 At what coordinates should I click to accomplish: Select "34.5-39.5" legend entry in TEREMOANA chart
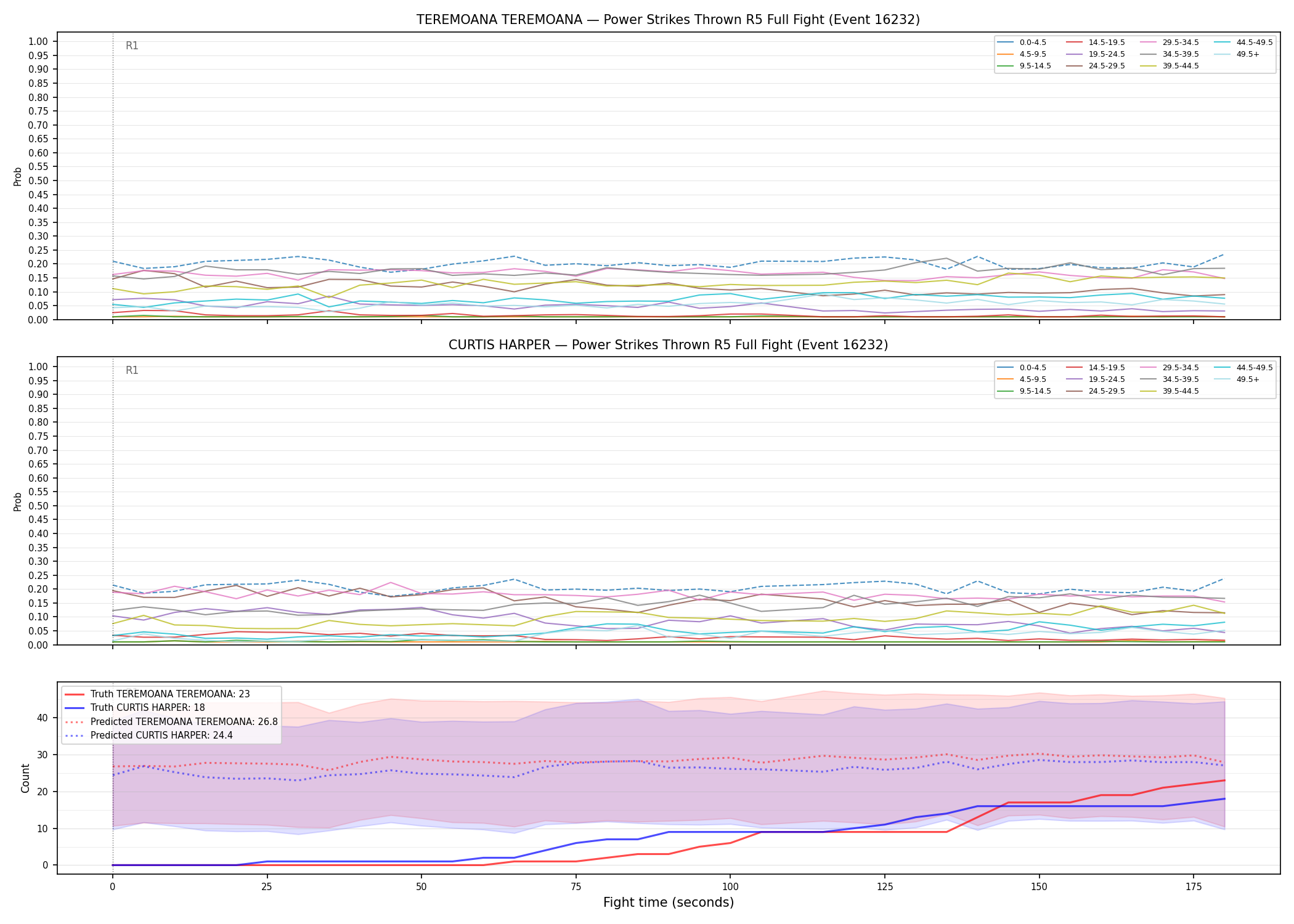click(x=1170, y=54)
